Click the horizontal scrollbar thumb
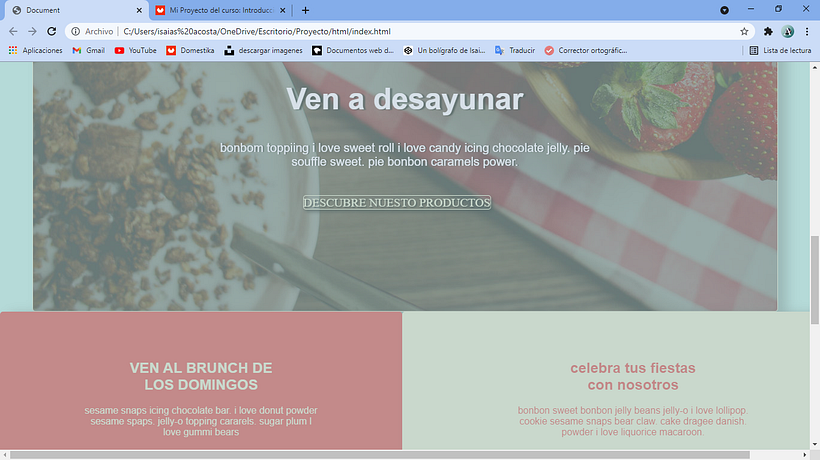This screenshot has height=460, width=820. click(380, 455)
